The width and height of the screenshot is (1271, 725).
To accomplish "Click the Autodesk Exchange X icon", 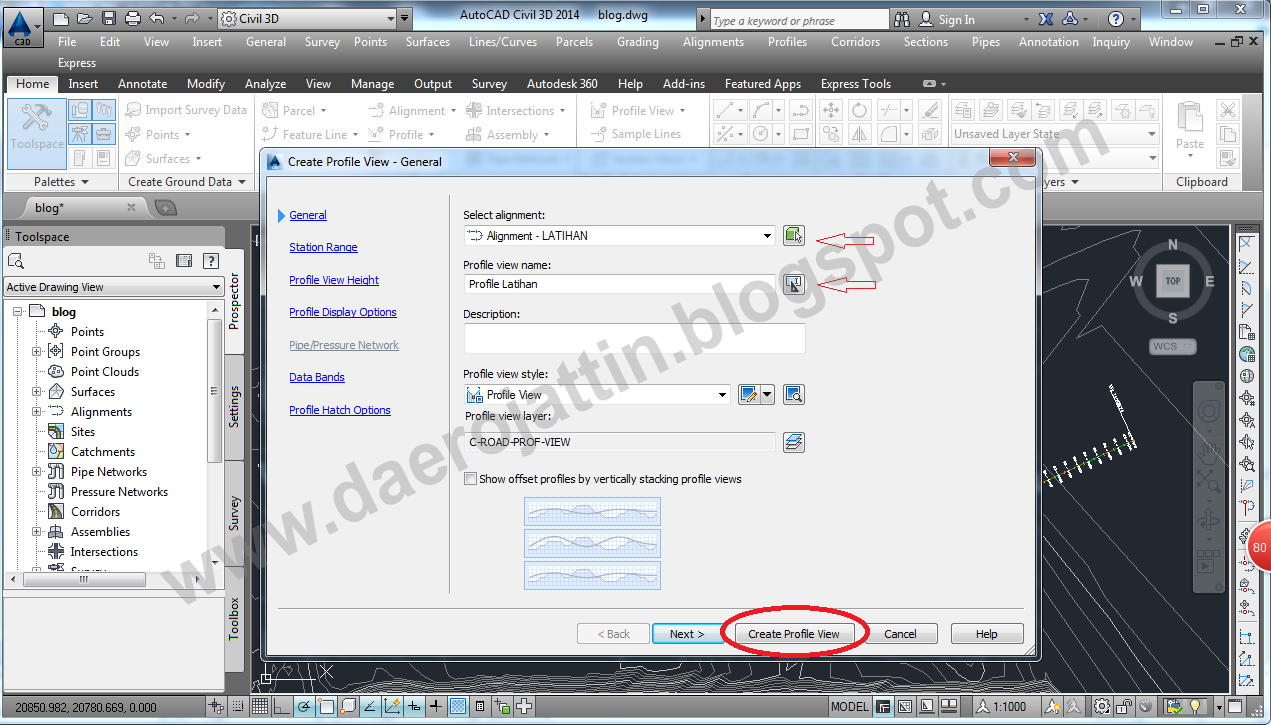I will (1046, 19).
